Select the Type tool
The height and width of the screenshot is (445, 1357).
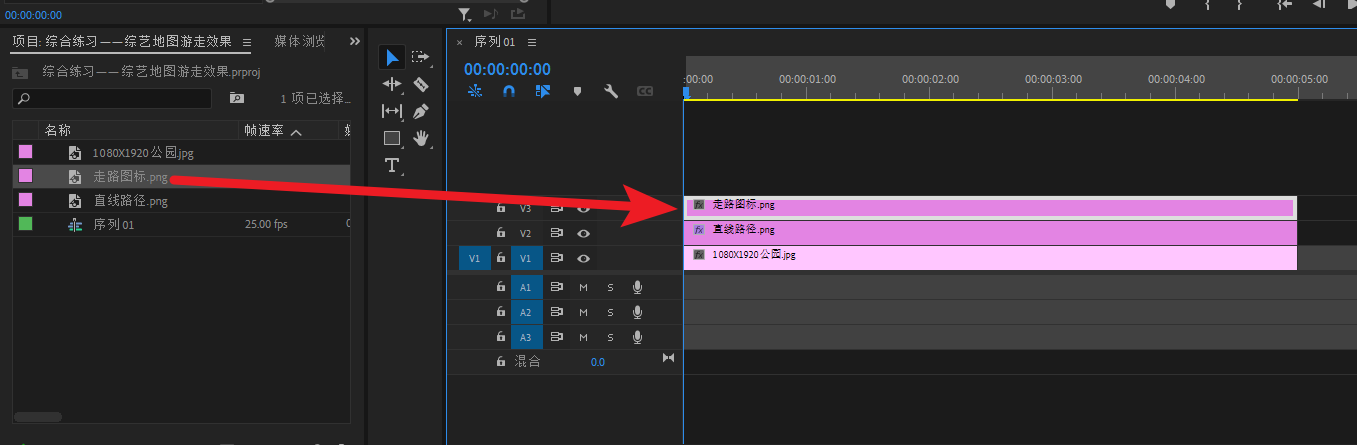[392, 165]
